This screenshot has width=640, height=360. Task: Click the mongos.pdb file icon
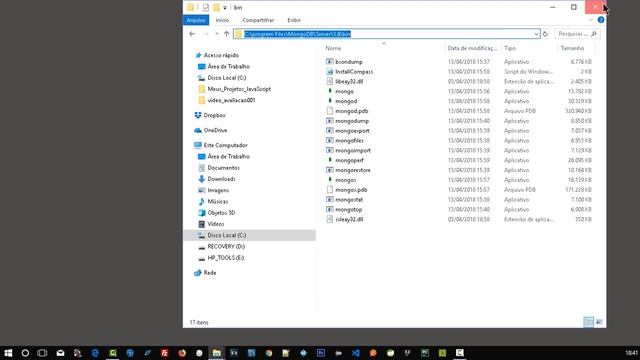click(x=329, y=190)
